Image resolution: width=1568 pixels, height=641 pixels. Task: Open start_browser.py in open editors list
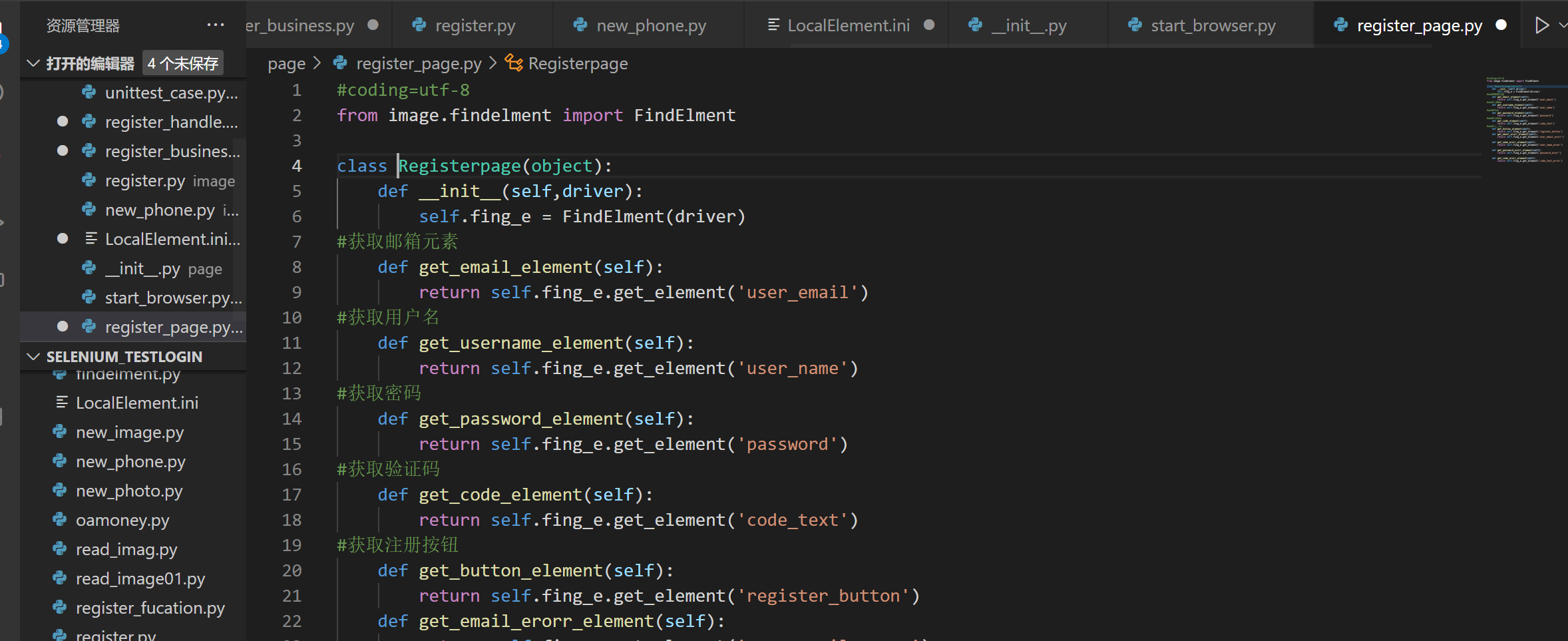coord(133,298)
